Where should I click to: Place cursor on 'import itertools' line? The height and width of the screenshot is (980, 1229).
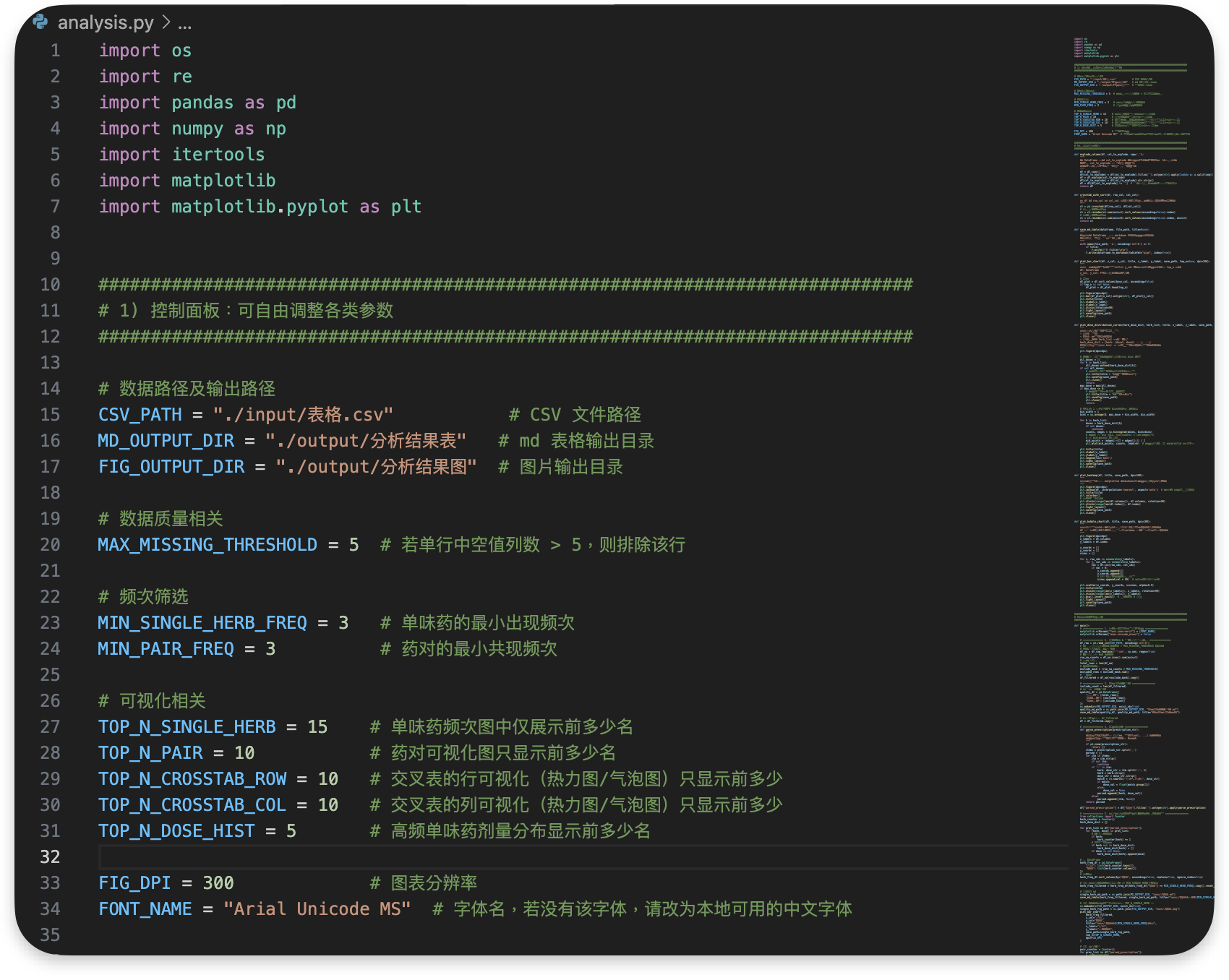182,155
